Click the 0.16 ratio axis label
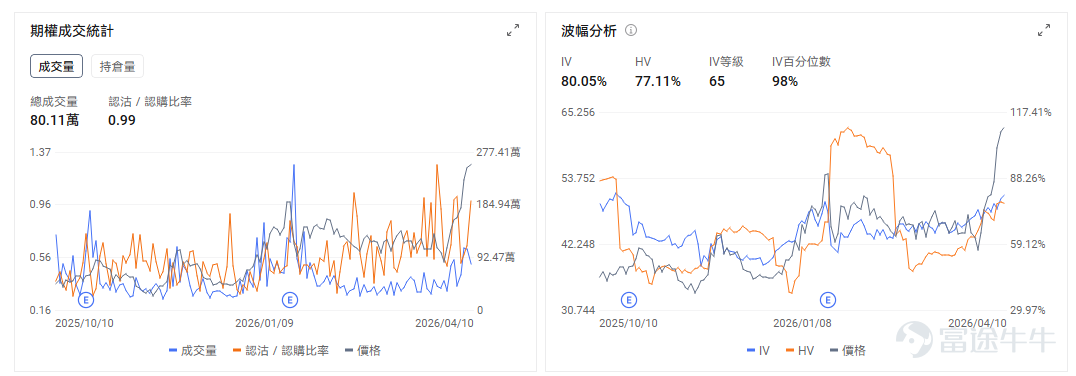Image resolution: width=1076 pixels, height=376 pixels. 40,310
